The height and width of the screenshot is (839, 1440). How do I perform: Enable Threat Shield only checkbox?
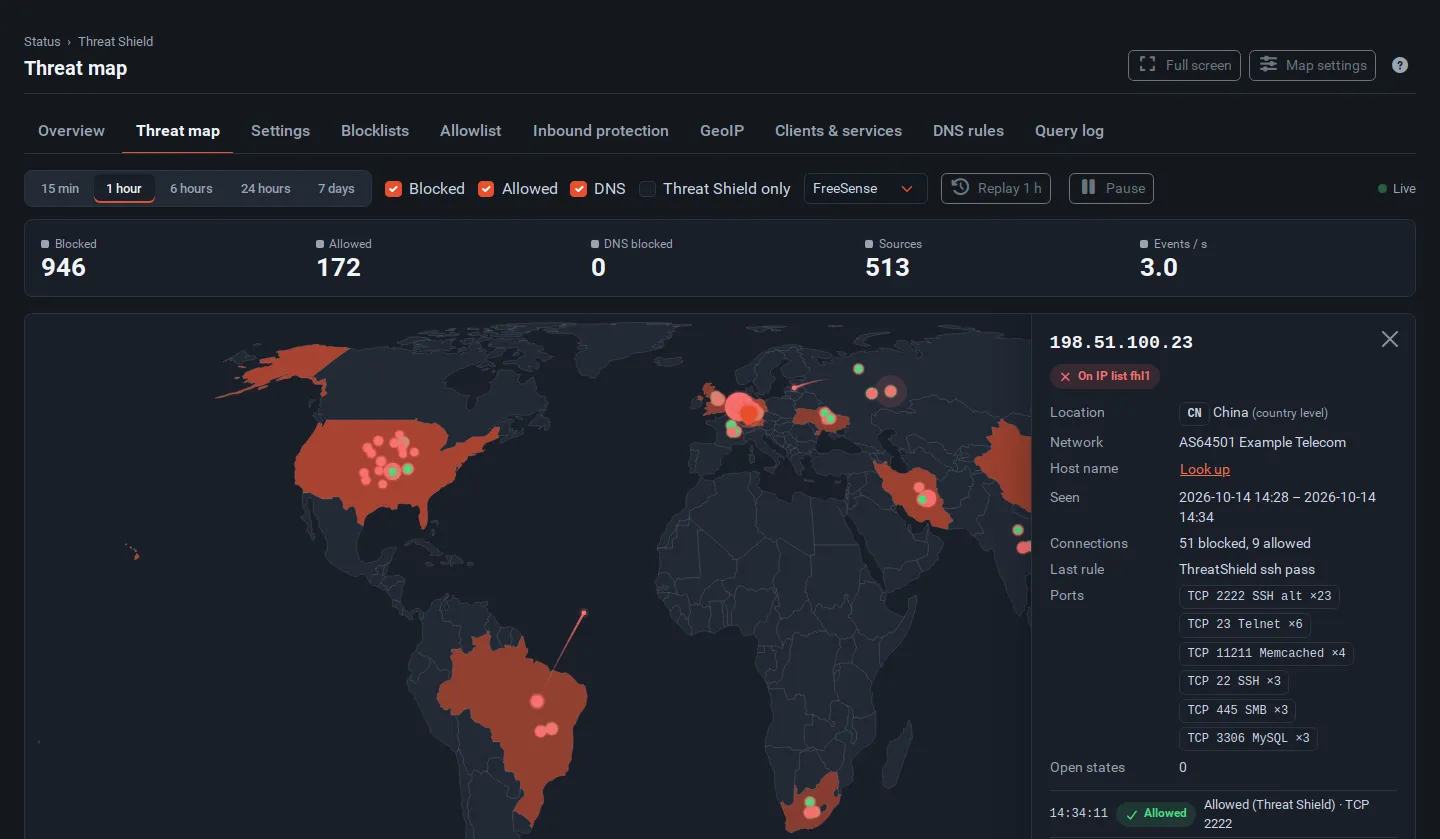click(x=648, y=189)
